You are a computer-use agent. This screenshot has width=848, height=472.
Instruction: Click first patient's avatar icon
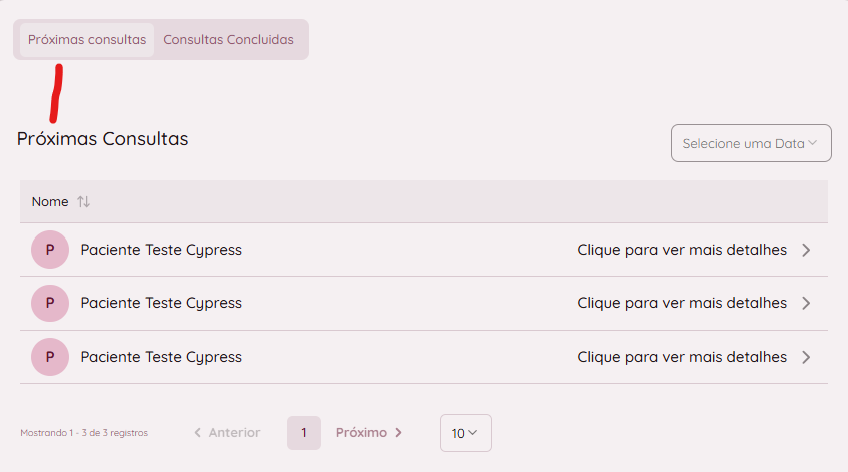pyautogui.click(x=50, y=250)
